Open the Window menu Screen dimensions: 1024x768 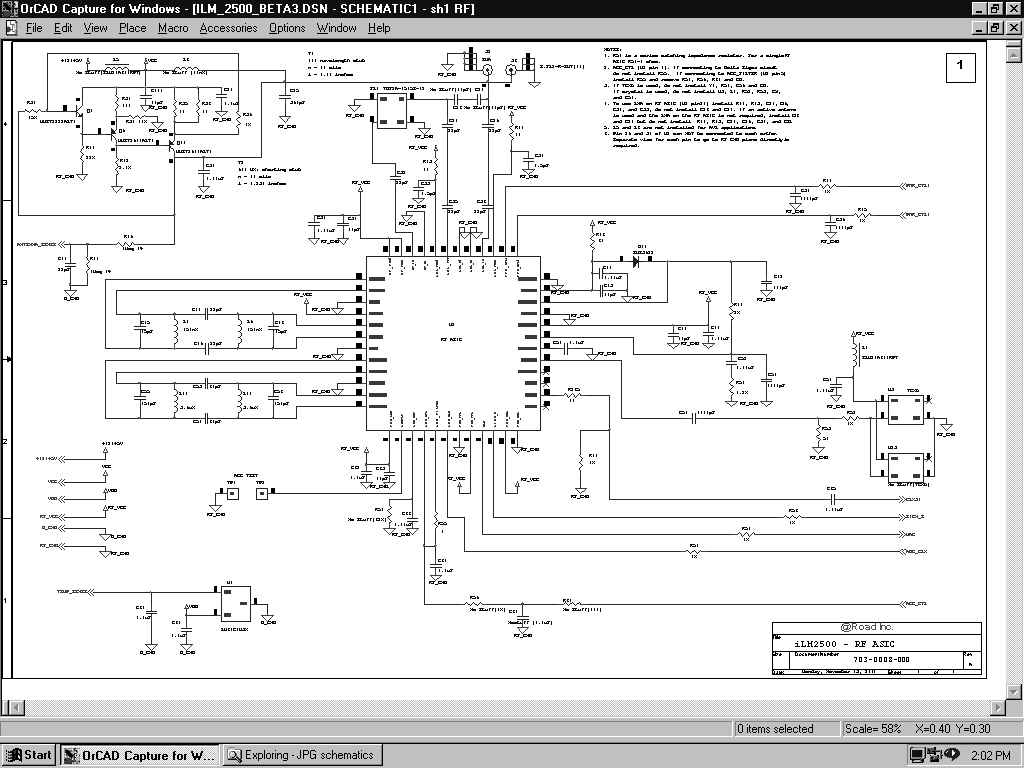(337, 28)
